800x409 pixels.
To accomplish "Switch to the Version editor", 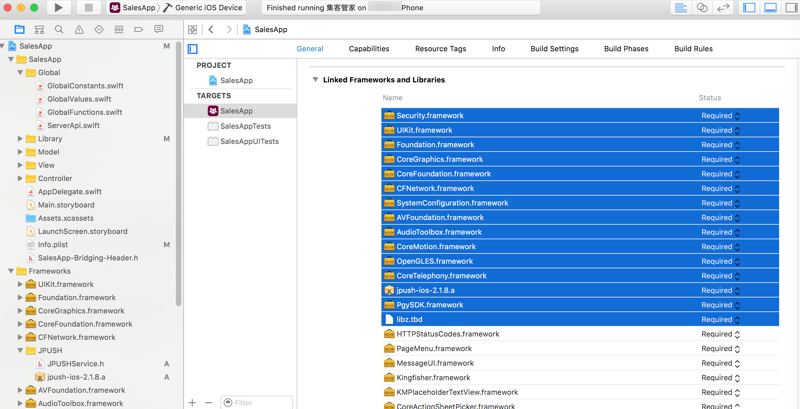I will click(x=723, y=8).
